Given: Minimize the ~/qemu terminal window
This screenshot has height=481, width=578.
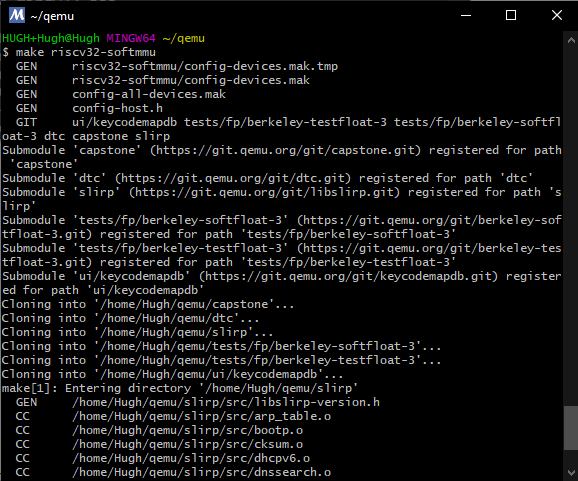Looking at the screenshot, I should (466, 15).
